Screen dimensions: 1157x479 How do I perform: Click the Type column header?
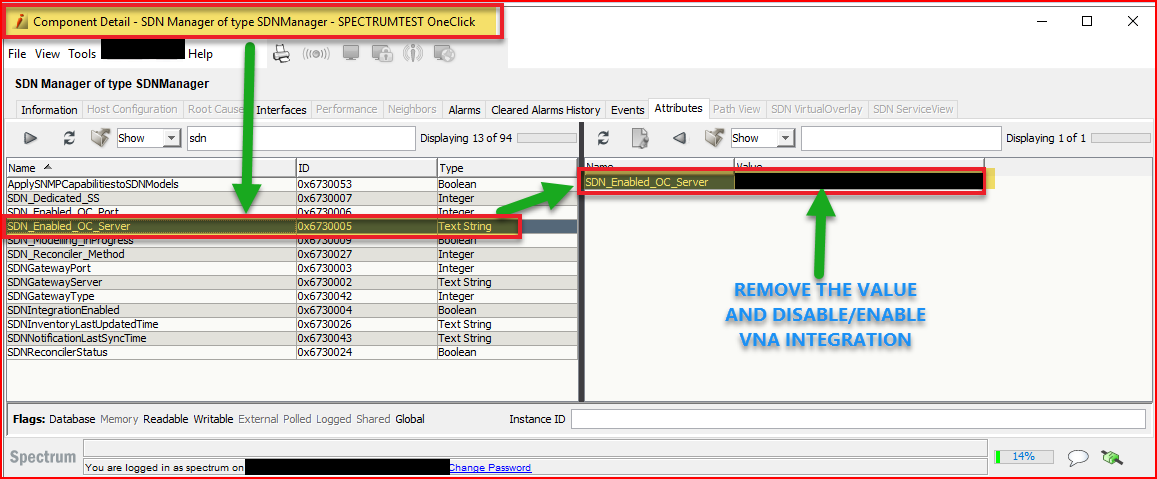[506, 168]
